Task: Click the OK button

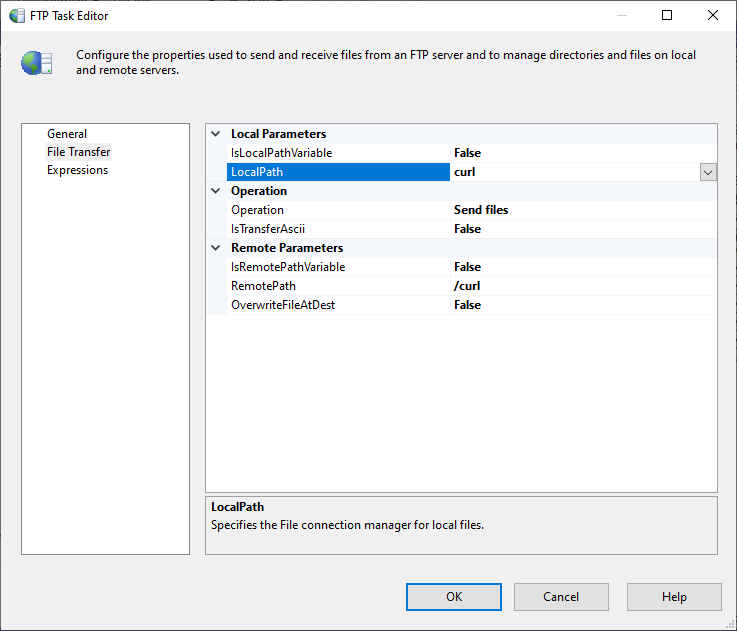Action: [x=454, y=597]
